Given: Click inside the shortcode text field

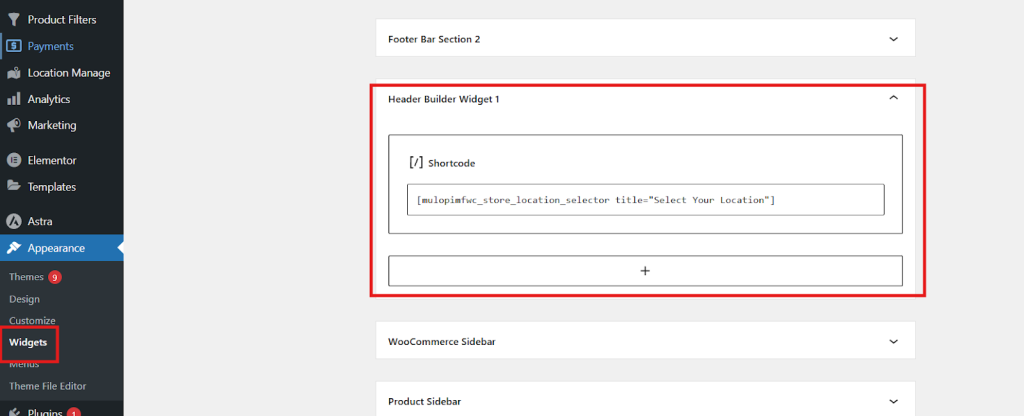Looking at the screenshot, I should tap(645, 200).
